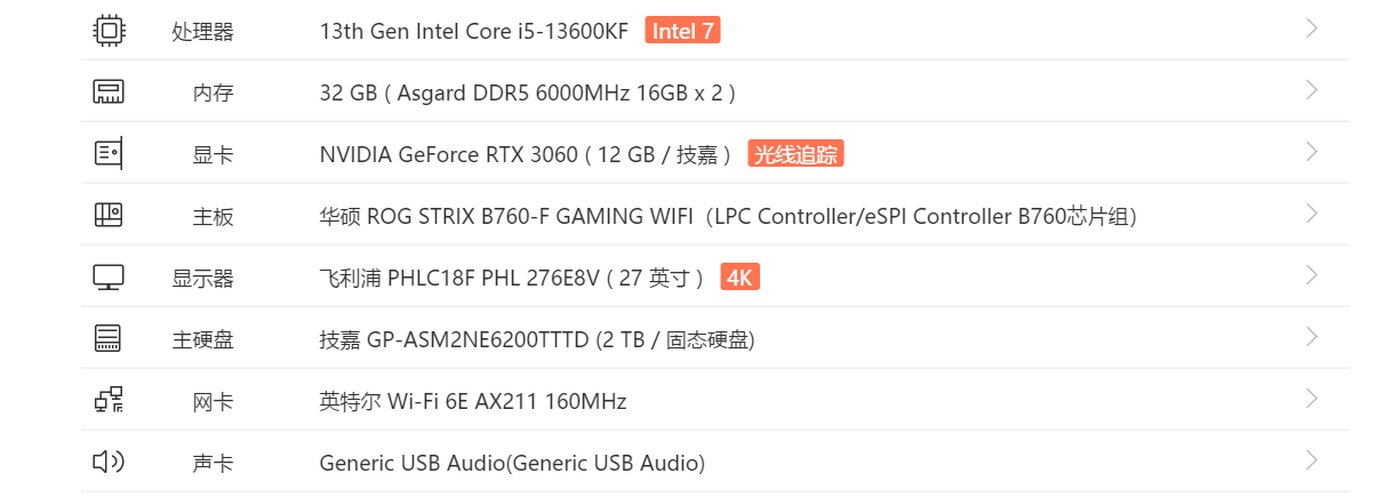
Task: Expand the sound card row chevron
Action: [x=1312, y=461]
